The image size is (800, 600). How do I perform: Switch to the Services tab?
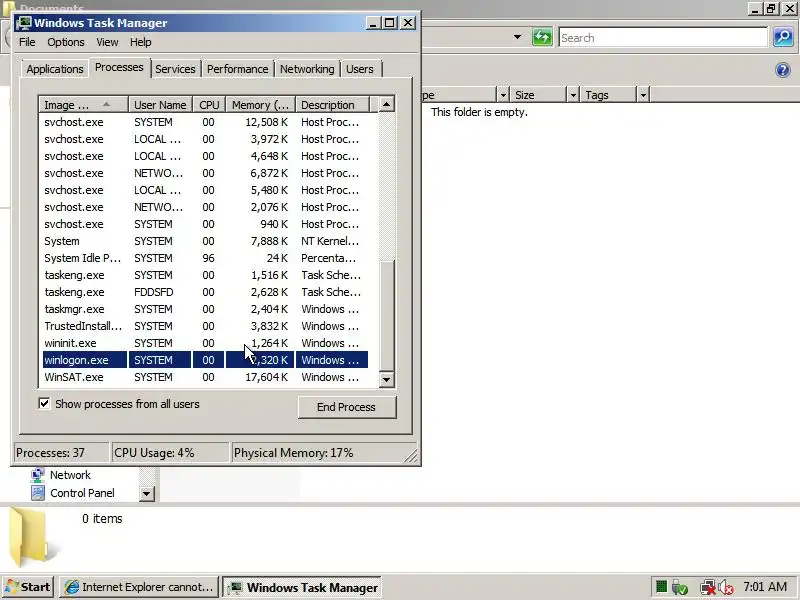175,69
